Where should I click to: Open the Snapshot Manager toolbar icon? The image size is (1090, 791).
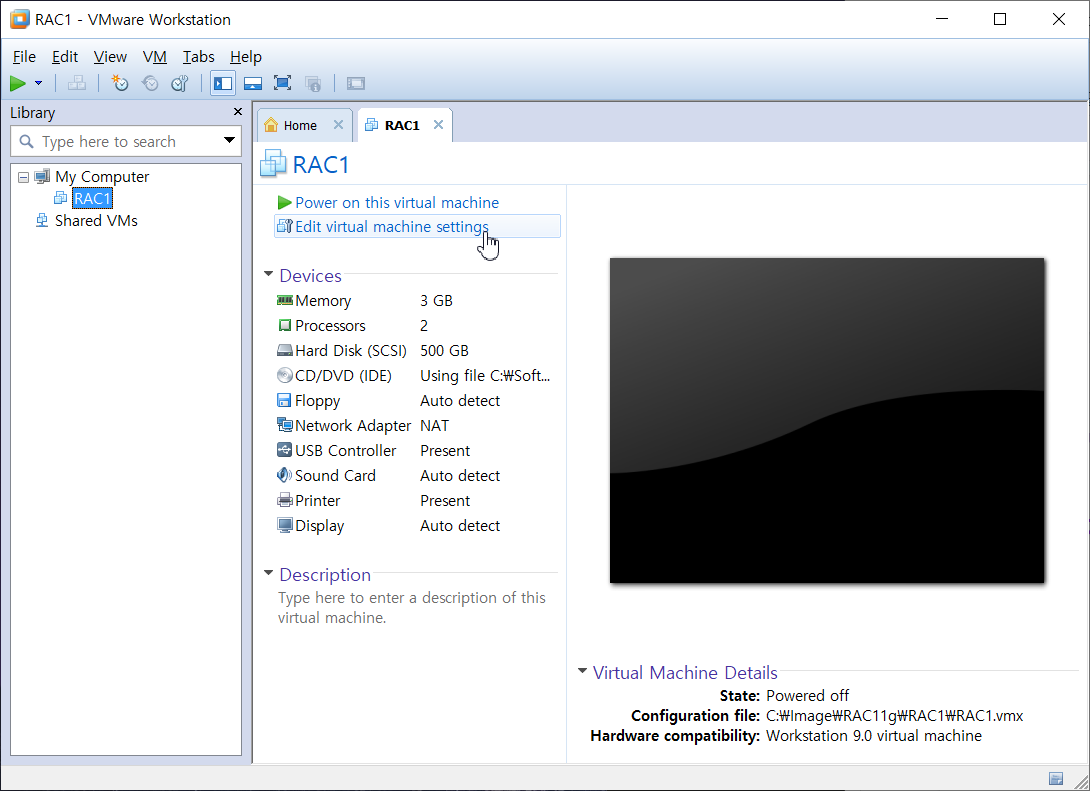[x=180, y=84]
